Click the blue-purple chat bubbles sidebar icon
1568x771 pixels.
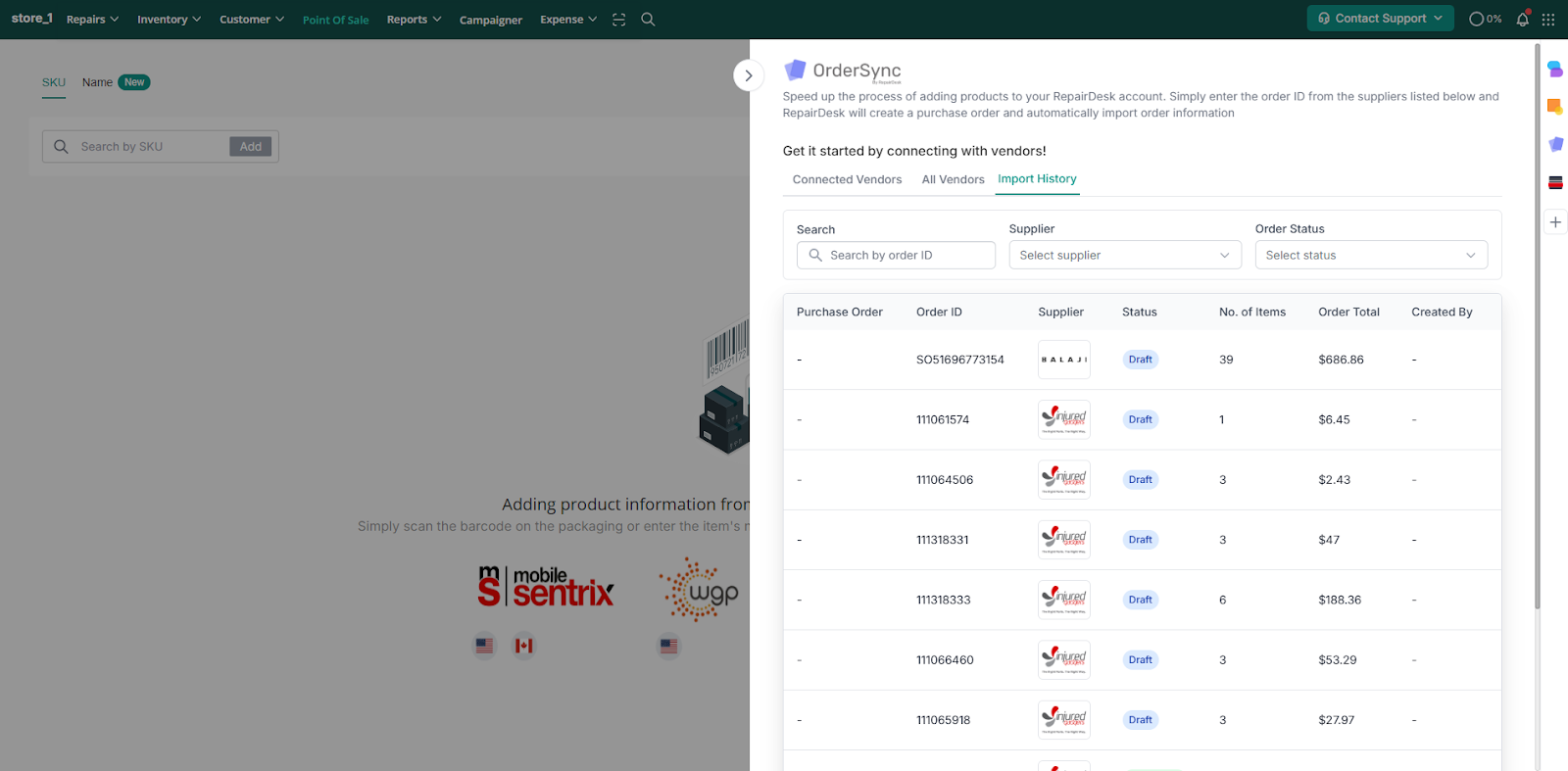point(1555,69)
